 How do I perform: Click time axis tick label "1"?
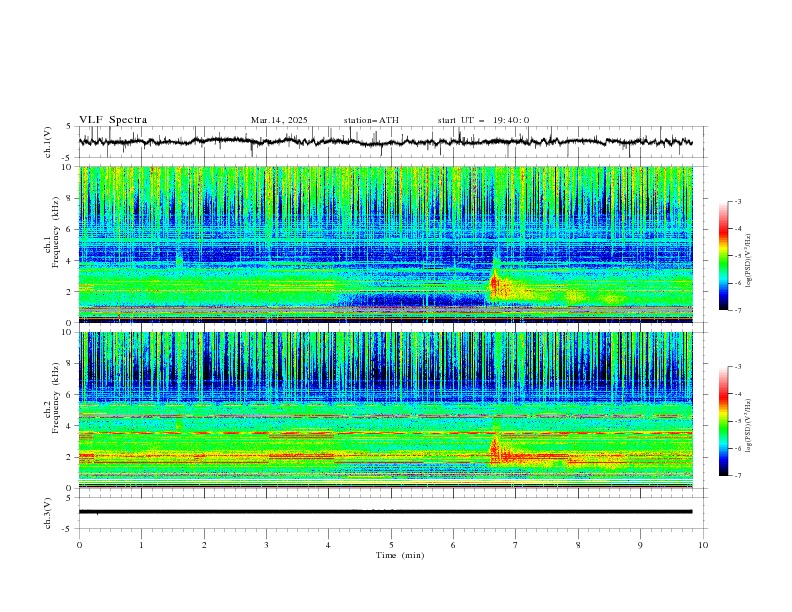coord(141,545)
